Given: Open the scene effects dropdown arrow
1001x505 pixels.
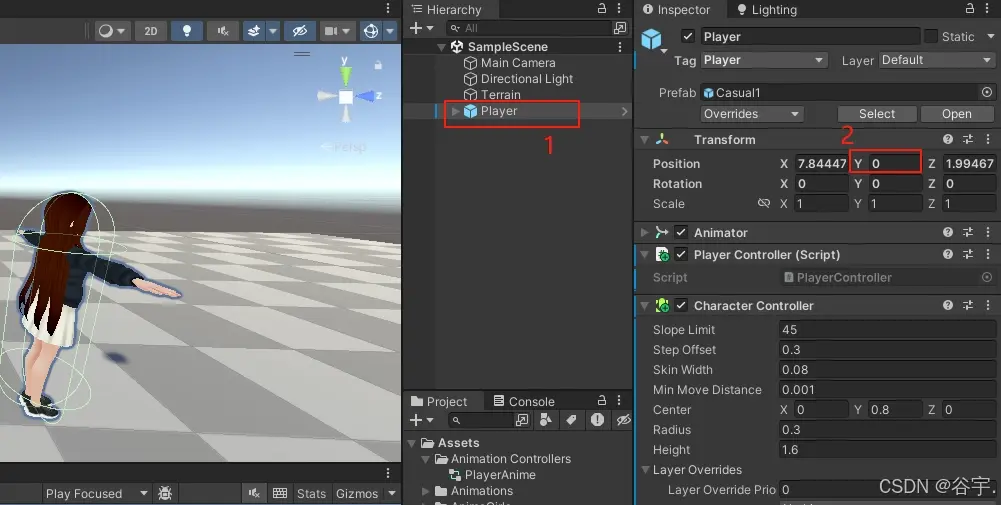Looking at the screenshot, I should 273,31.
